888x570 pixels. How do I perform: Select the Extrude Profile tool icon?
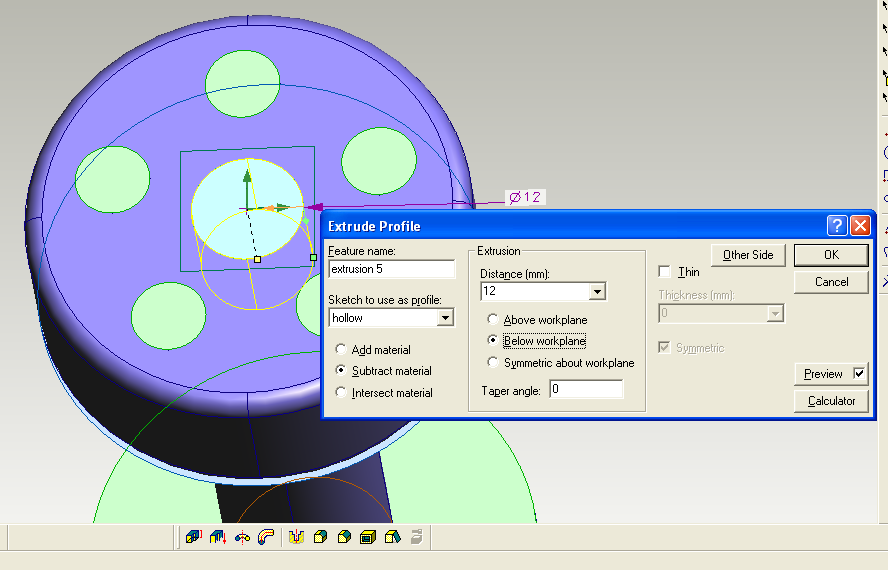click(x=194, y=537)
